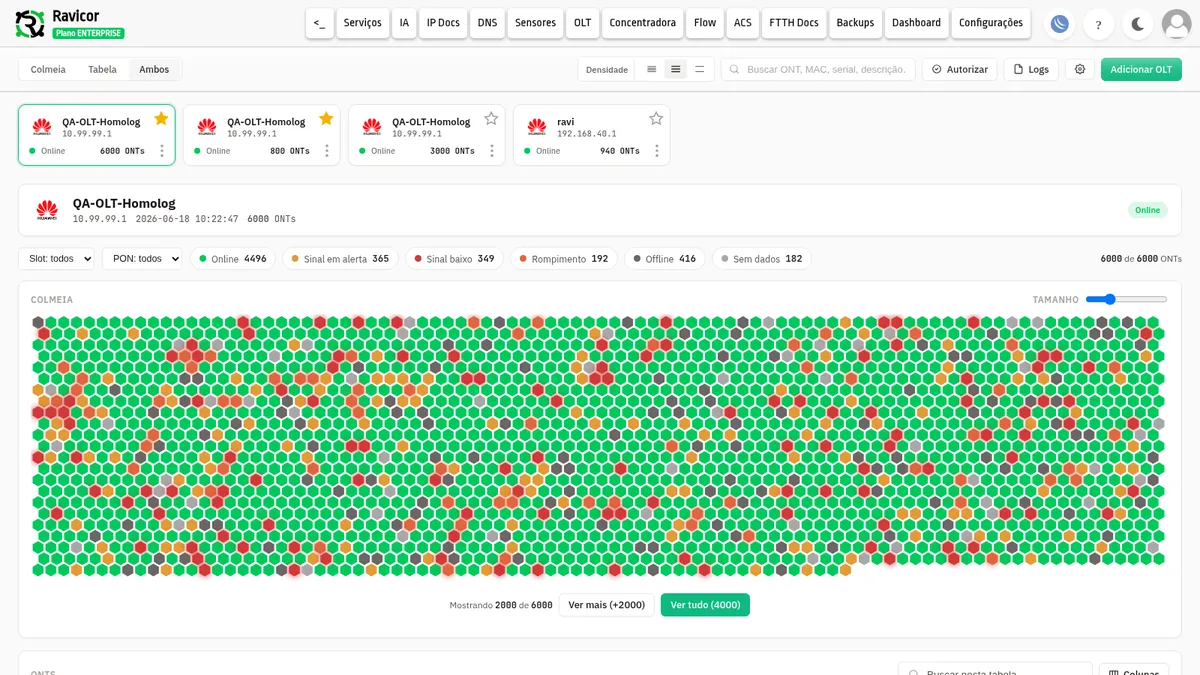
Task: Open the PON: todos dropdown
Action: (x=142, y=259)
